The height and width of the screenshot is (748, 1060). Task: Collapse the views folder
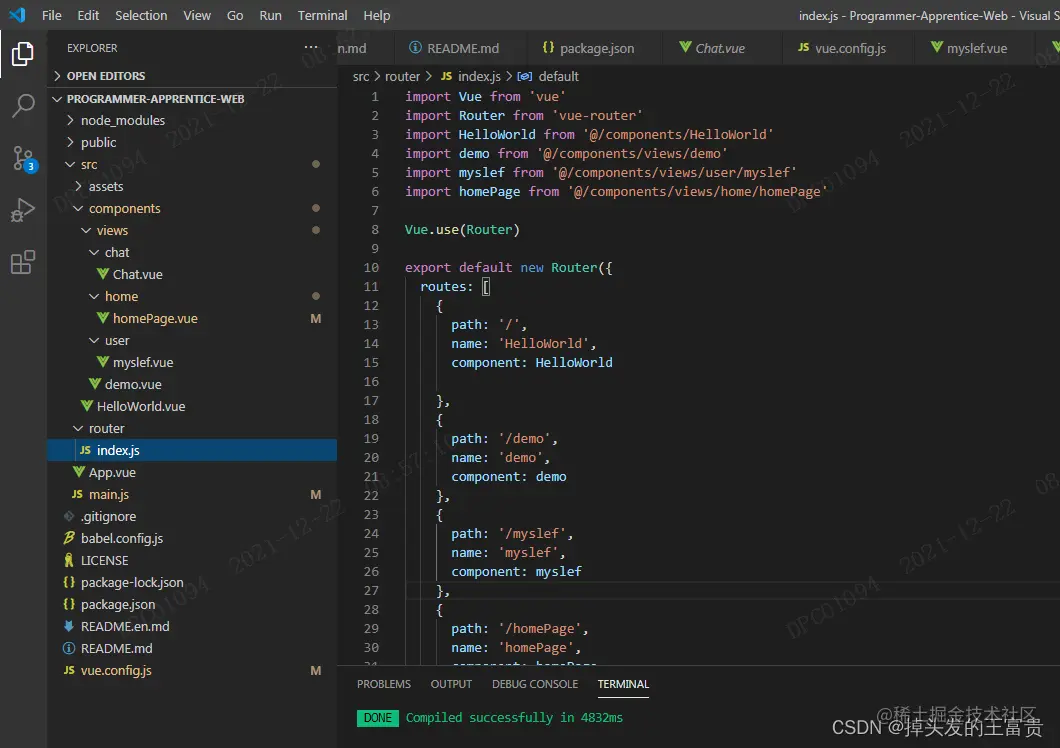[x=87, y=230]
